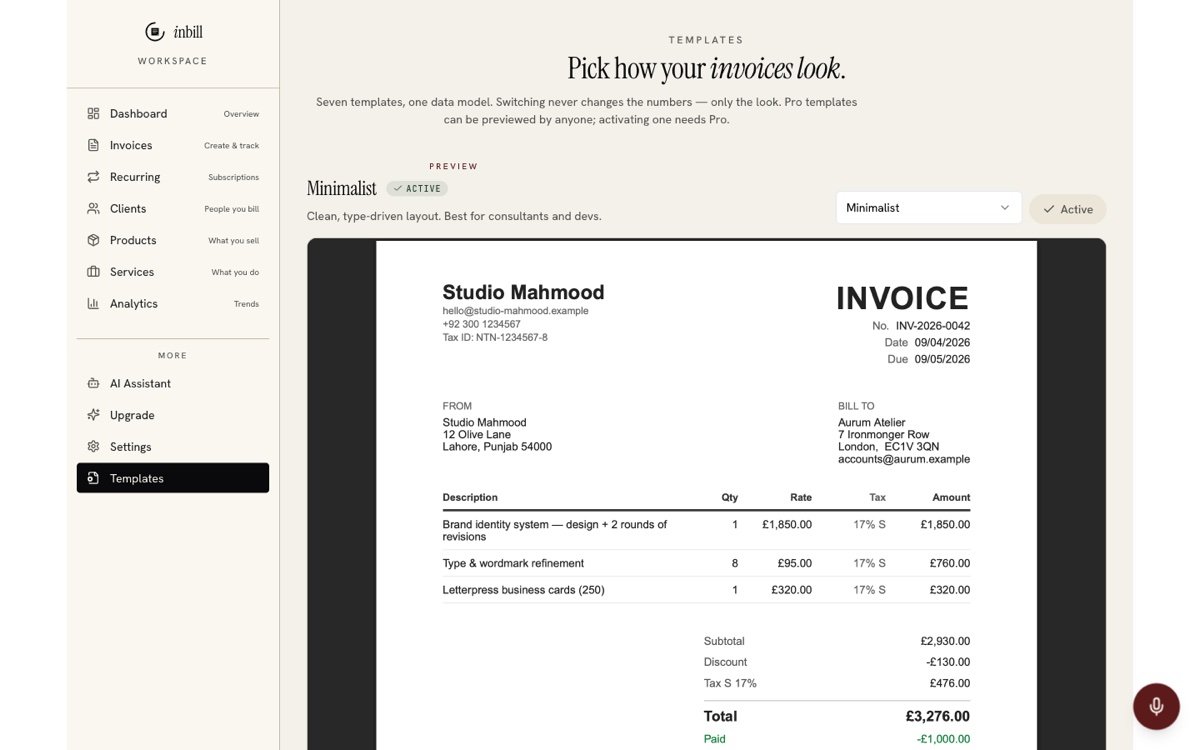Click the invoice preview page thumbnail
This screenshot has width=1200, height=750.
click(x=706, y=495)
